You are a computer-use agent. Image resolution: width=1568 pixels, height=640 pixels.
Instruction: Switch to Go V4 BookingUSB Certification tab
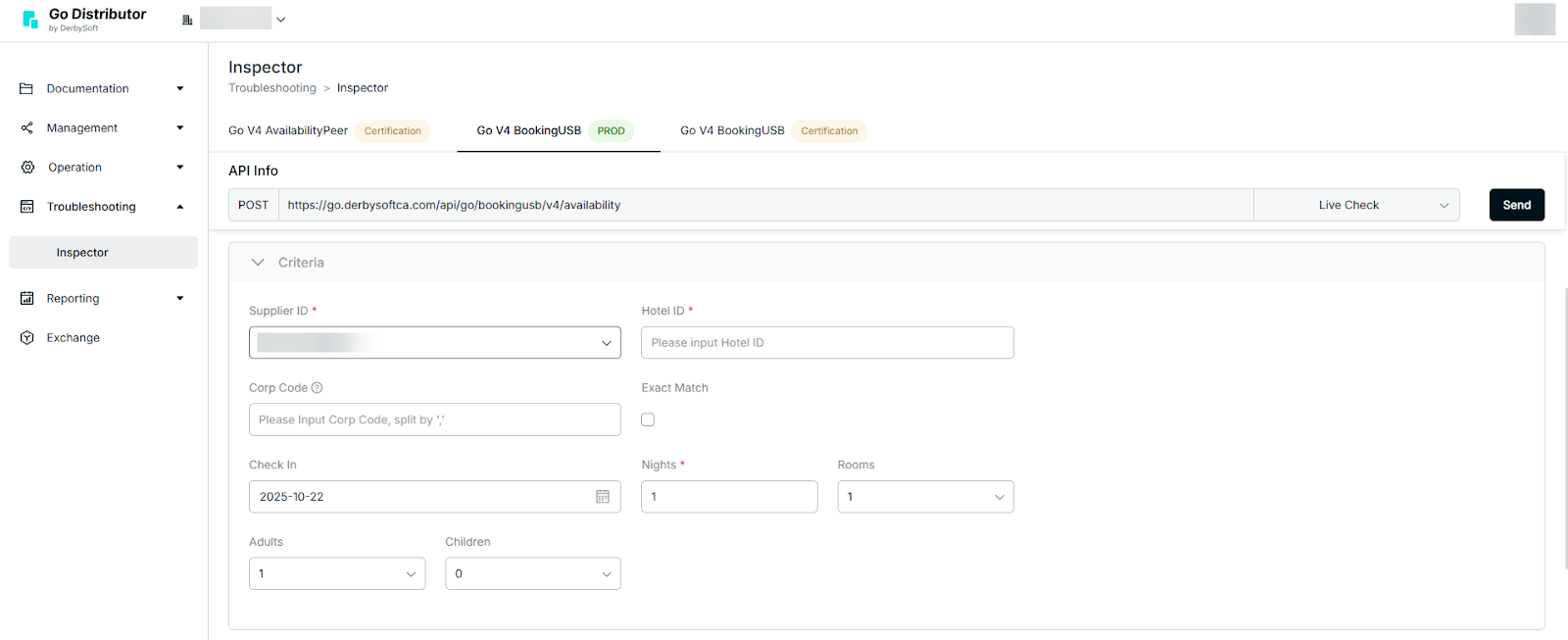773,131
